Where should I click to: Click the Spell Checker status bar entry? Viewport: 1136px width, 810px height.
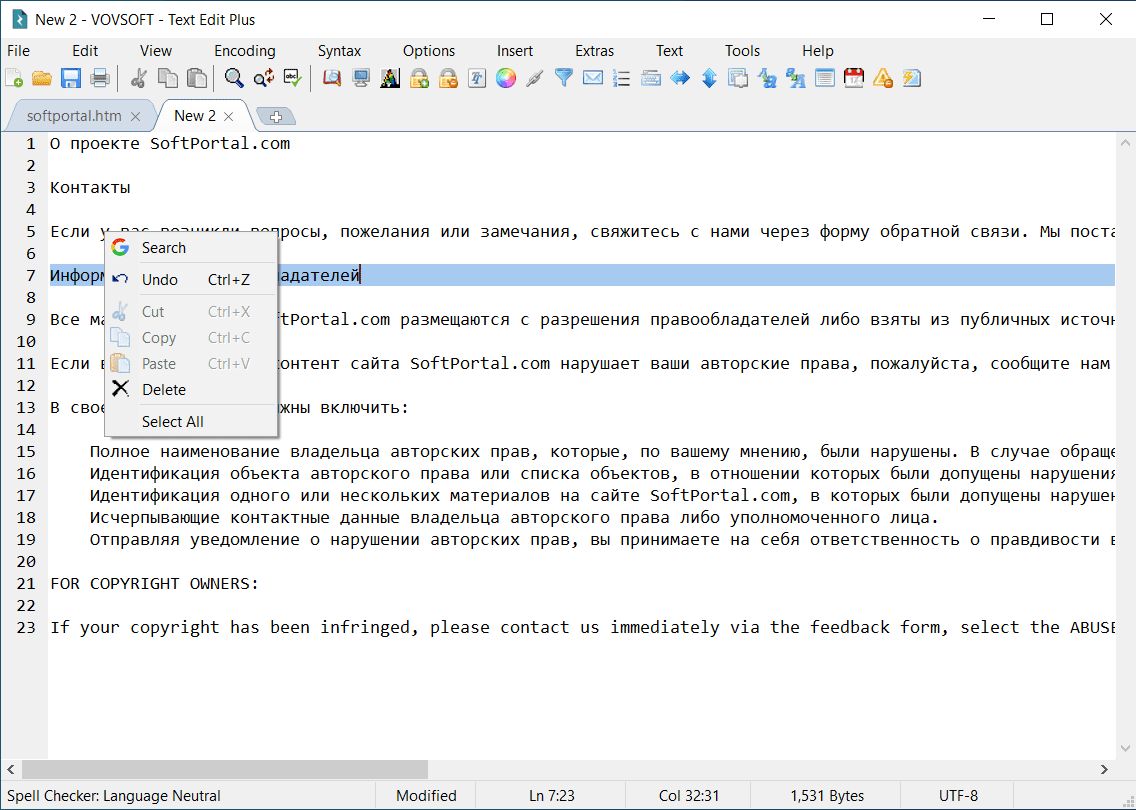pos(114,796)
